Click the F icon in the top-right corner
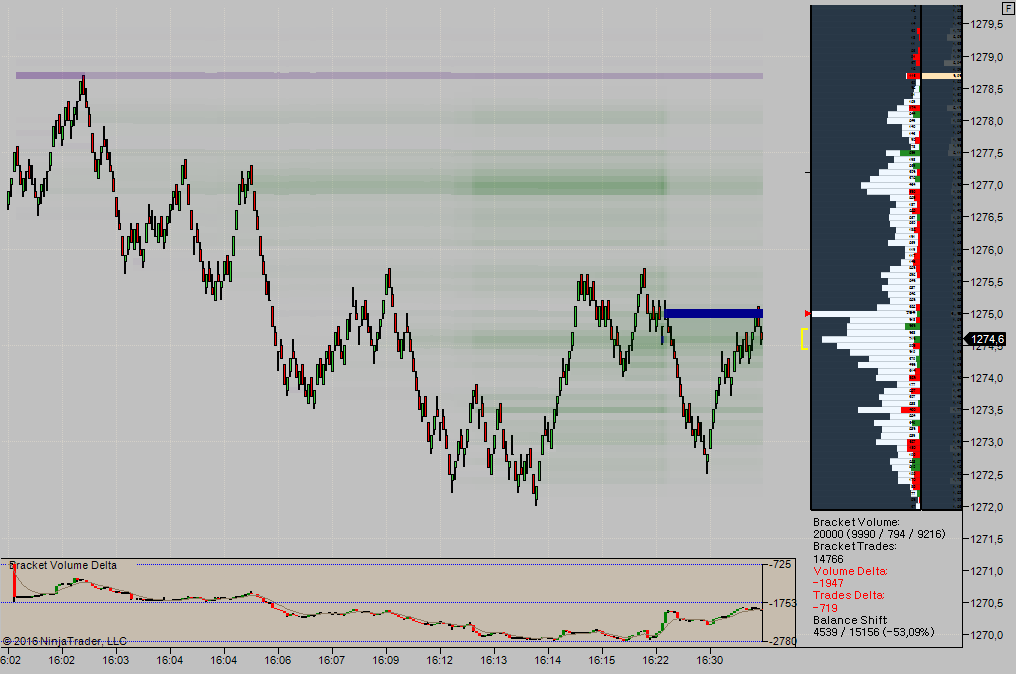The image size is (1016, 674). [1008, 7]
